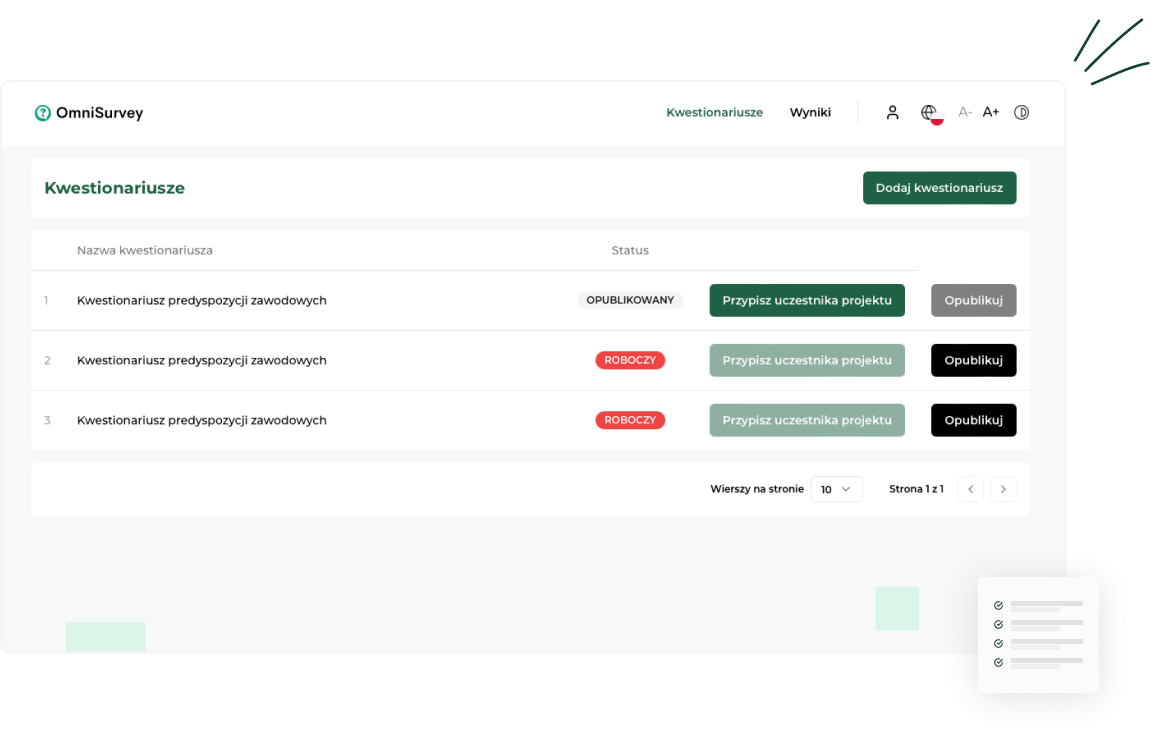Image resolution: width=1164 pixels, height=737 pixels.
Task: Open the user account profile icon
Action: coord(892,113)
